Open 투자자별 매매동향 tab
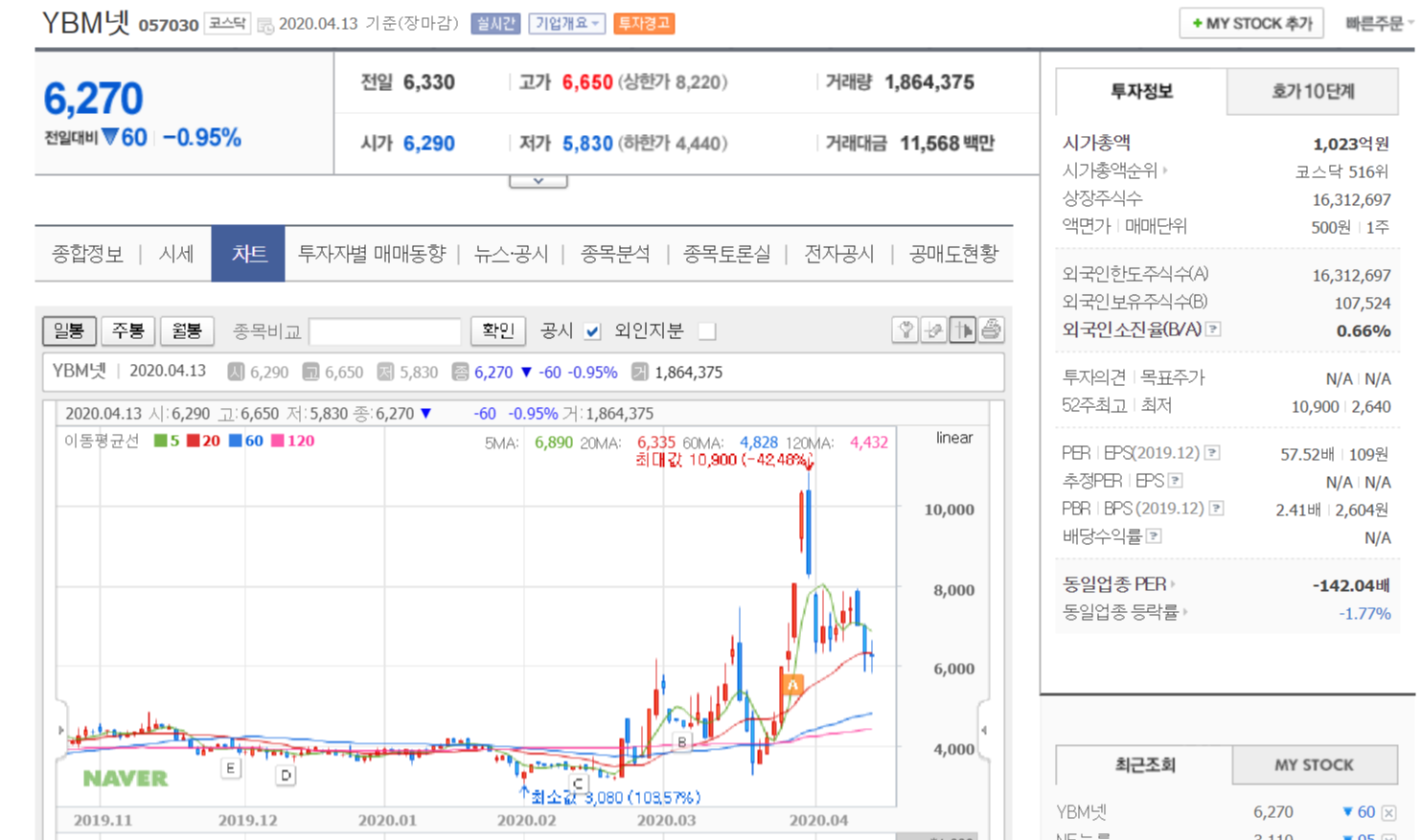This screenshot has width=1421, height=840. (x=372, y=254)
